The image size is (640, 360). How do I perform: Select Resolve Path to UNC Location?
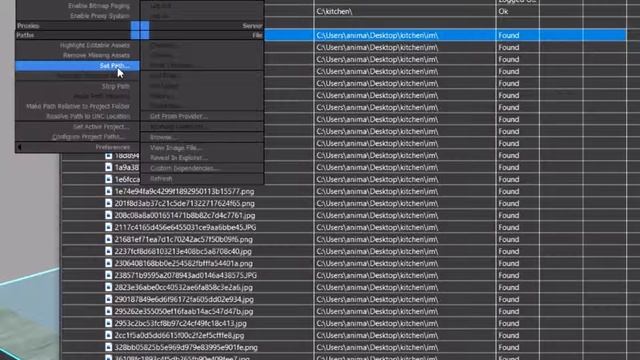tap(88, 116)
